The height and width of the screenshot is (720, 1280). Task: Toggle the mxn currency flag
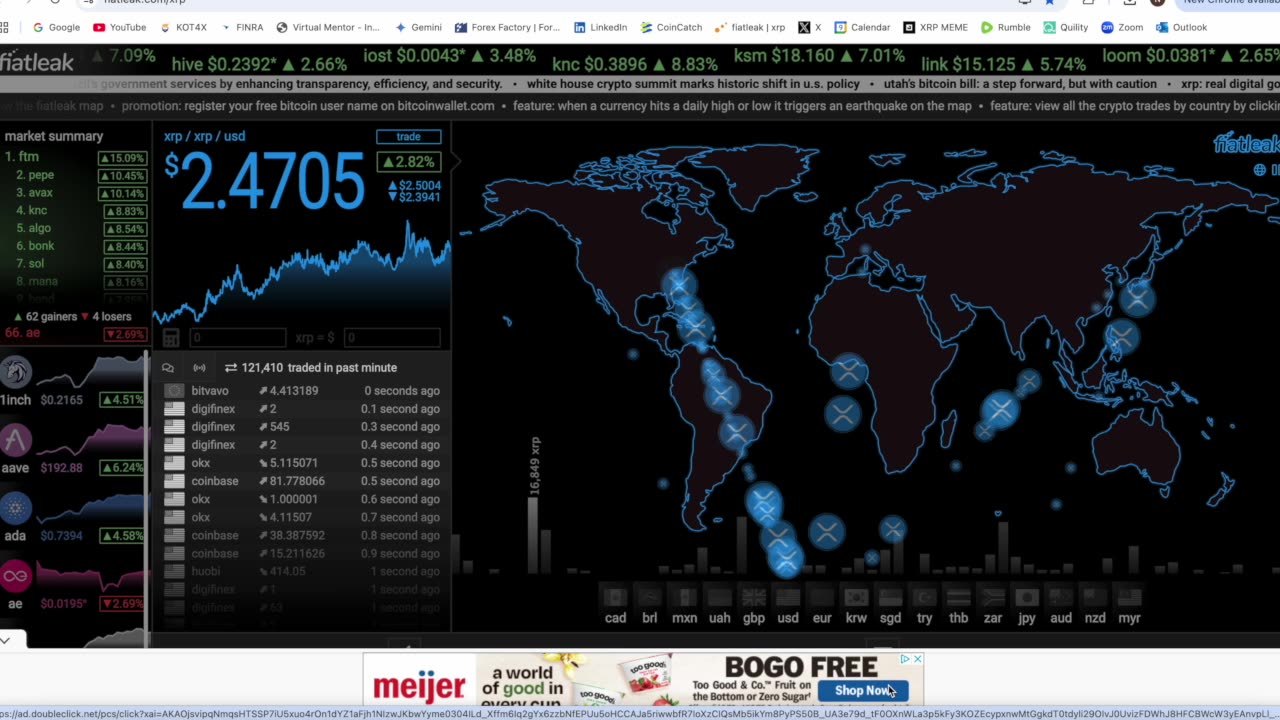click(x=684, y=597)
